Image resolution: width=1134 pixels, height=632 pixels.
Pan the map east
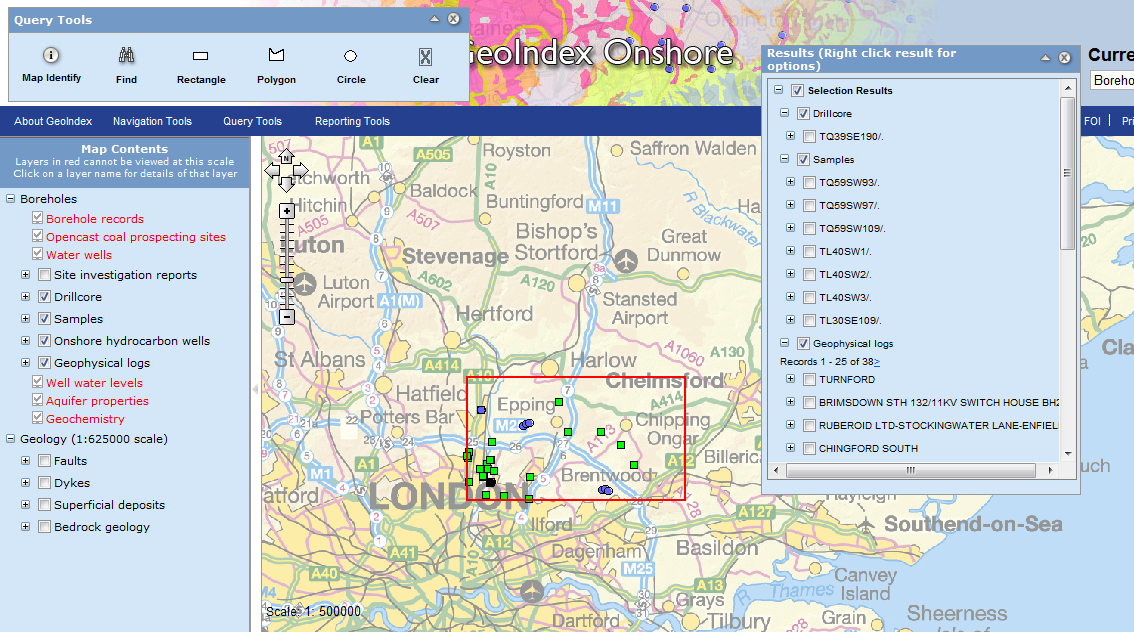tap(301, 171)
